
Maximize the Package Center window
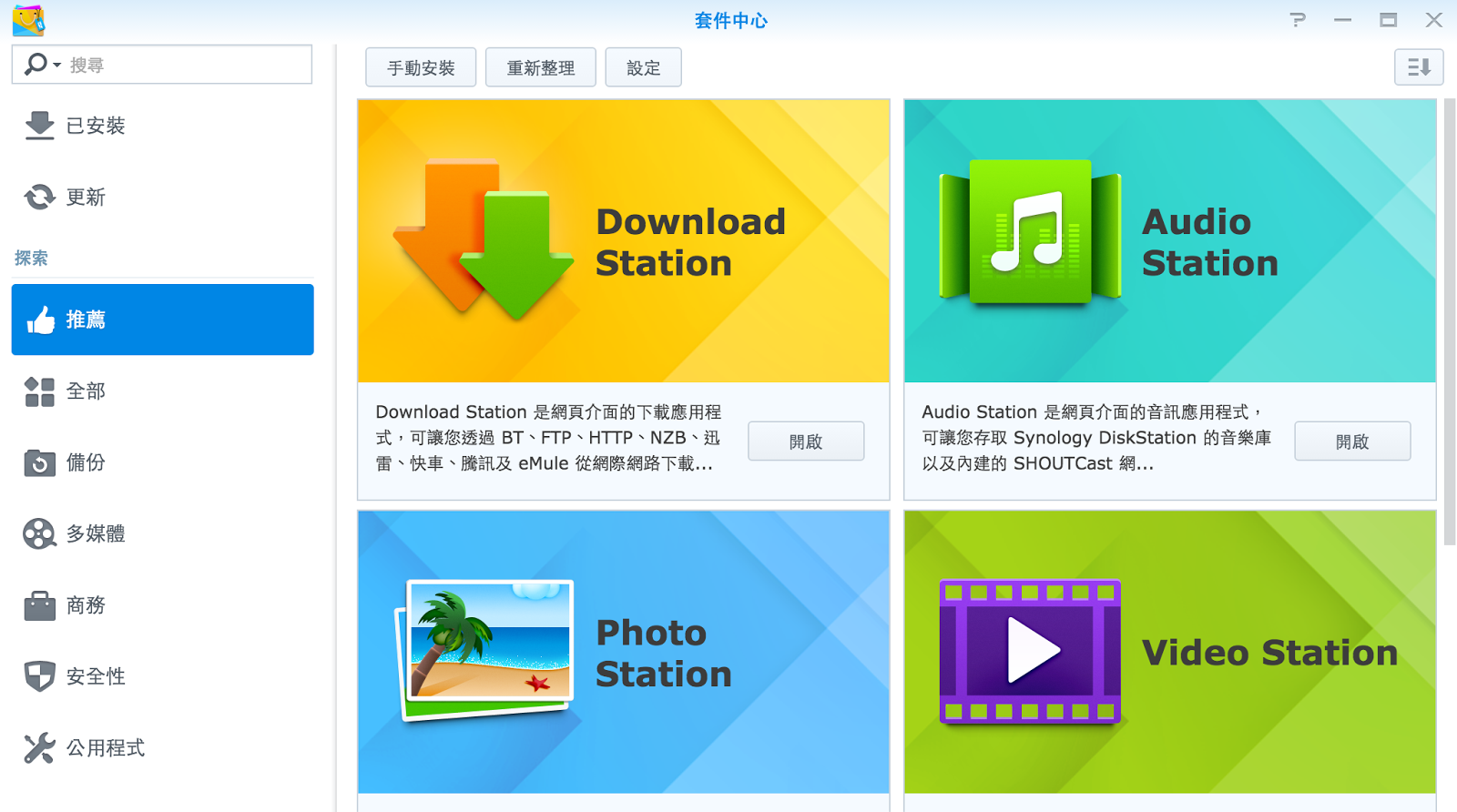pos(1388,20)
